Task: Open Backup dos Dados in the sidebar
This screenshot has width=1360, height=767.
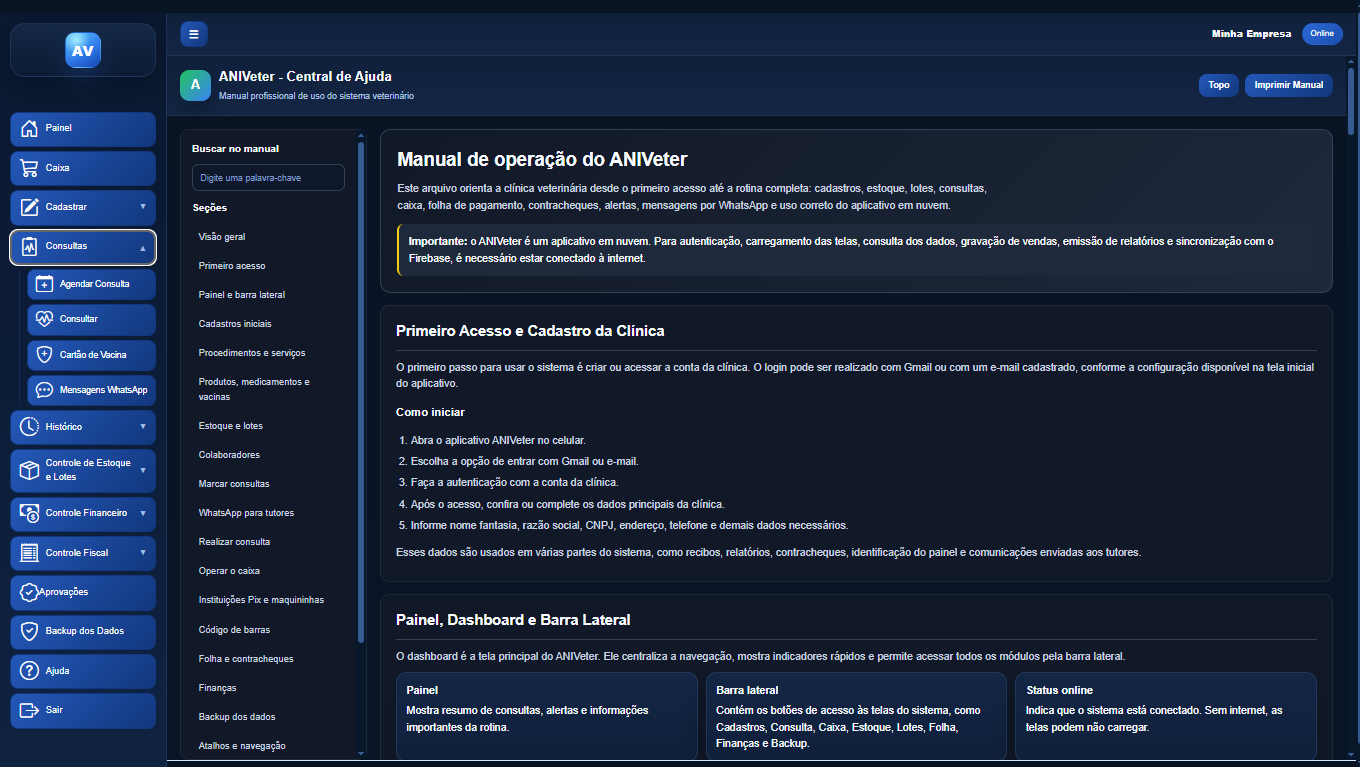Action: click(83, 631)
